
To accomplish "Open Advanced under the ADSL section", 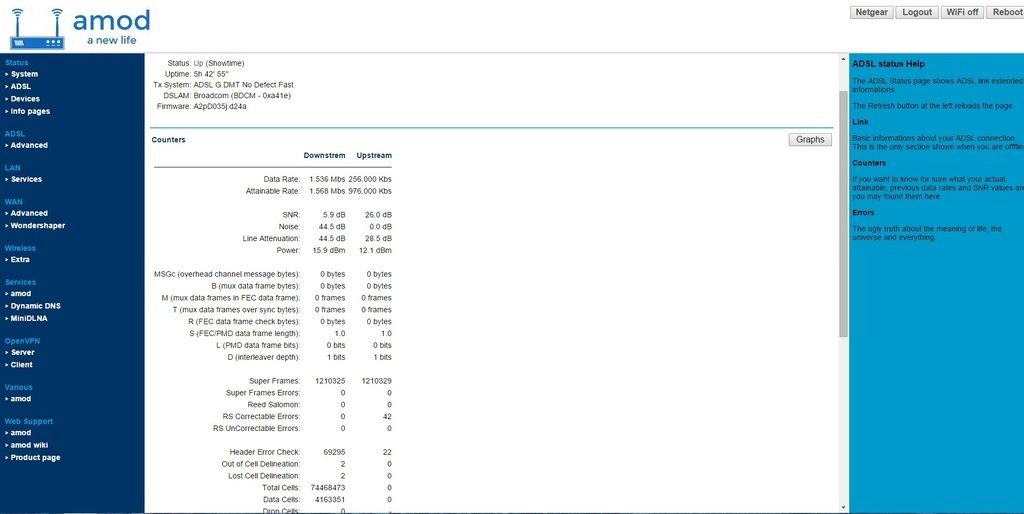I will pos(29,145).
